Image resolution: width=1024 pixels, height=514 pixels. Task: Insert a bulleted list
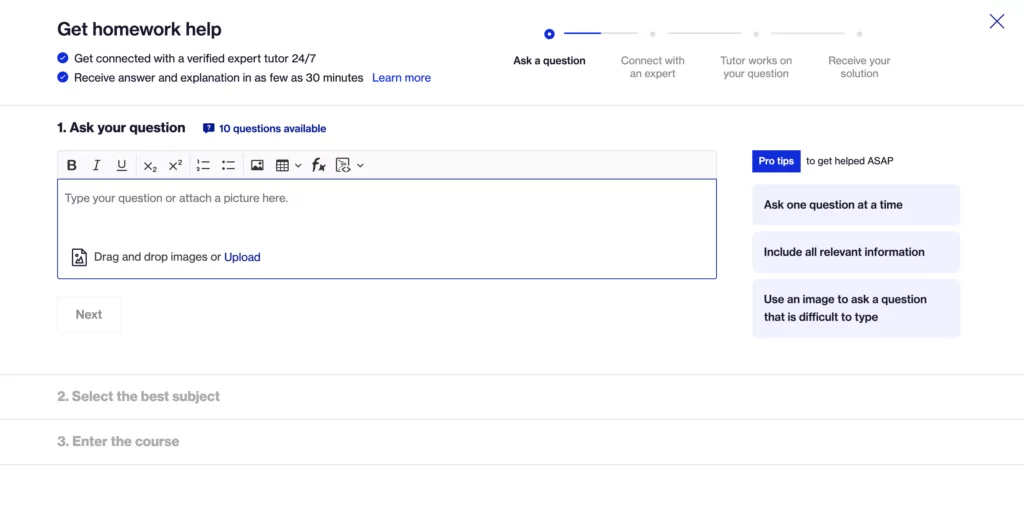[228, 165]
